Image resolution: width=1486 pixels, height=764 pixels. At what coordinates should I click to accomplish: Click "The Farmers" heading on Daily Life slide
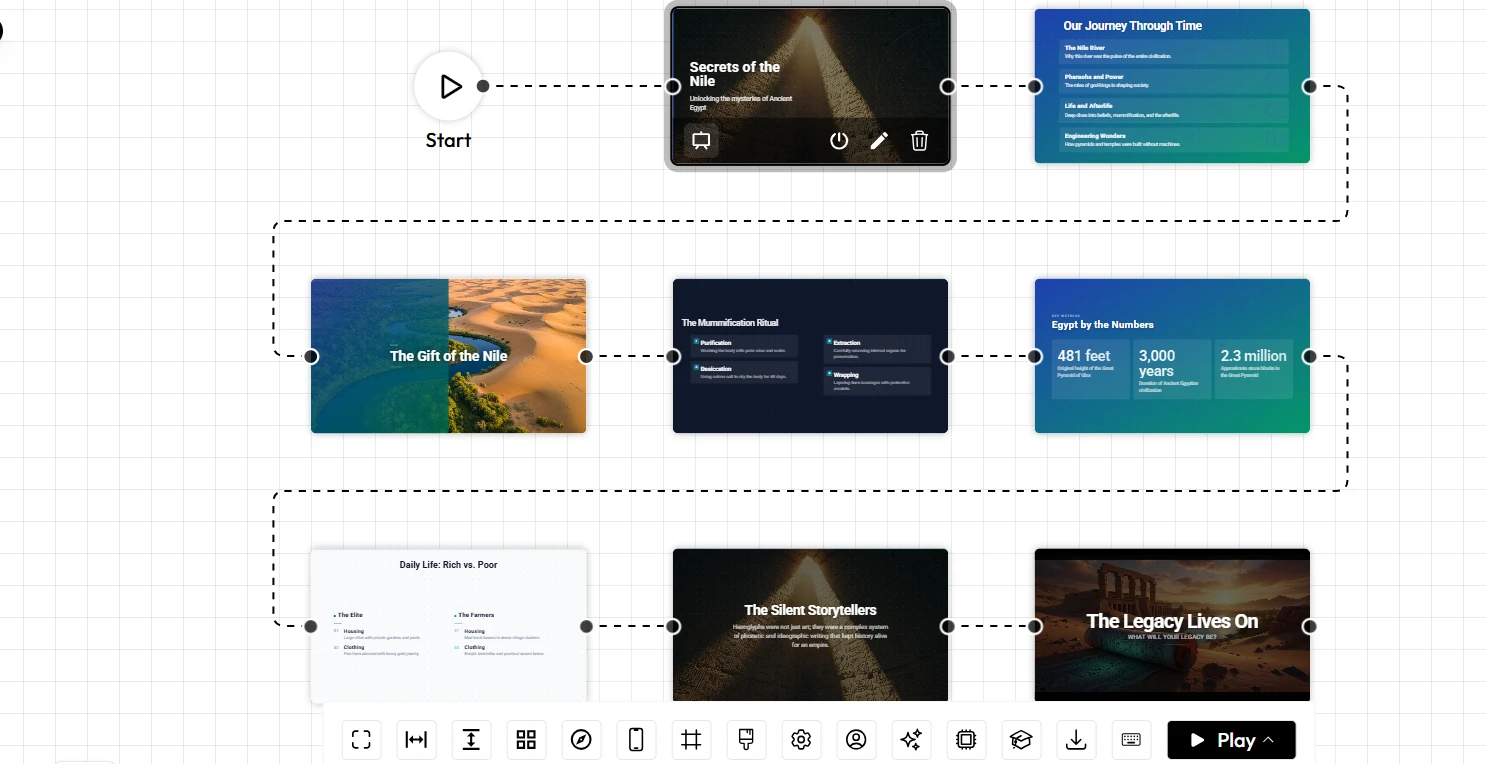point(476,616)
